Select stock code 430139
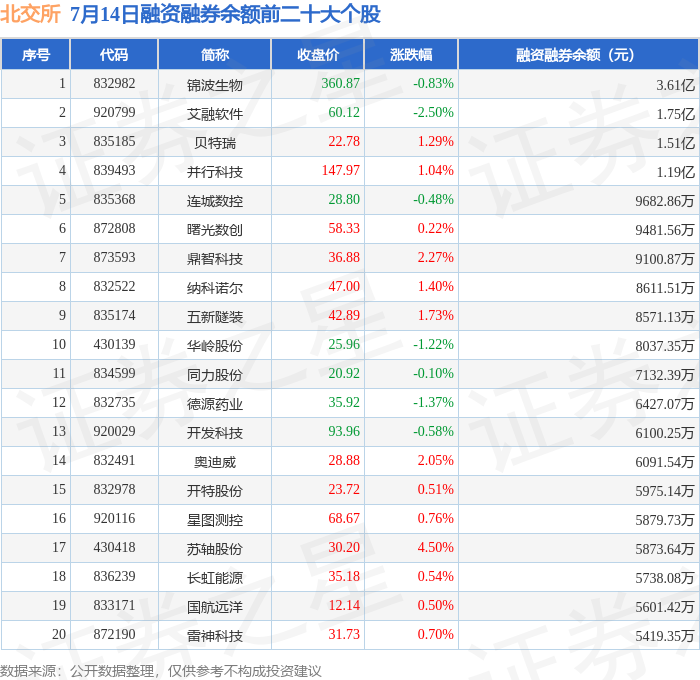700x680 pixels. [x=114, y=345]
